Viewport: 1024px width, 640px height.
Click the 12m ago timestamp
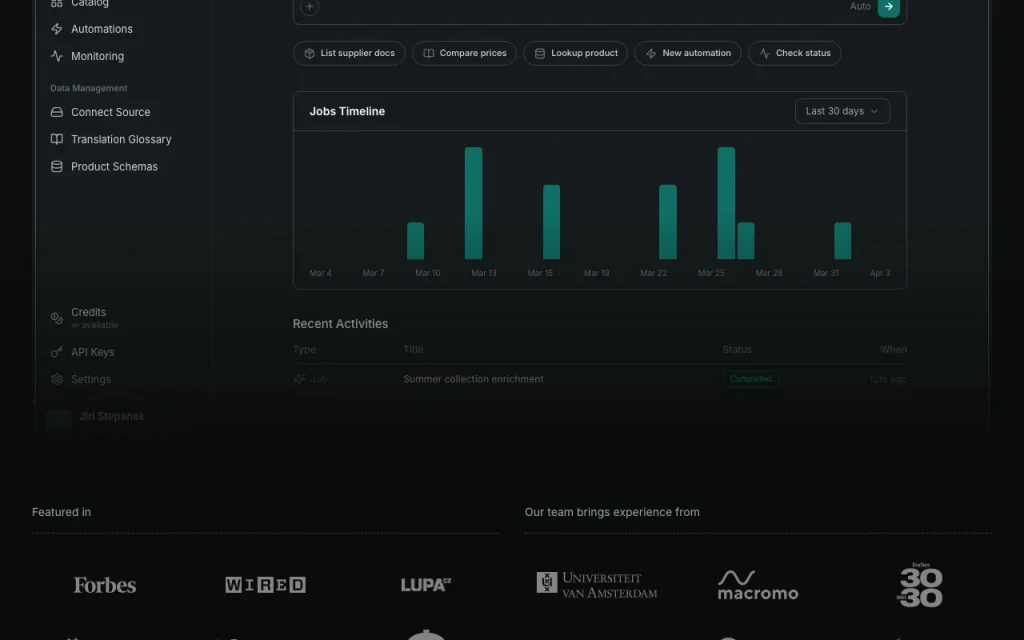(x=888, y=379)
